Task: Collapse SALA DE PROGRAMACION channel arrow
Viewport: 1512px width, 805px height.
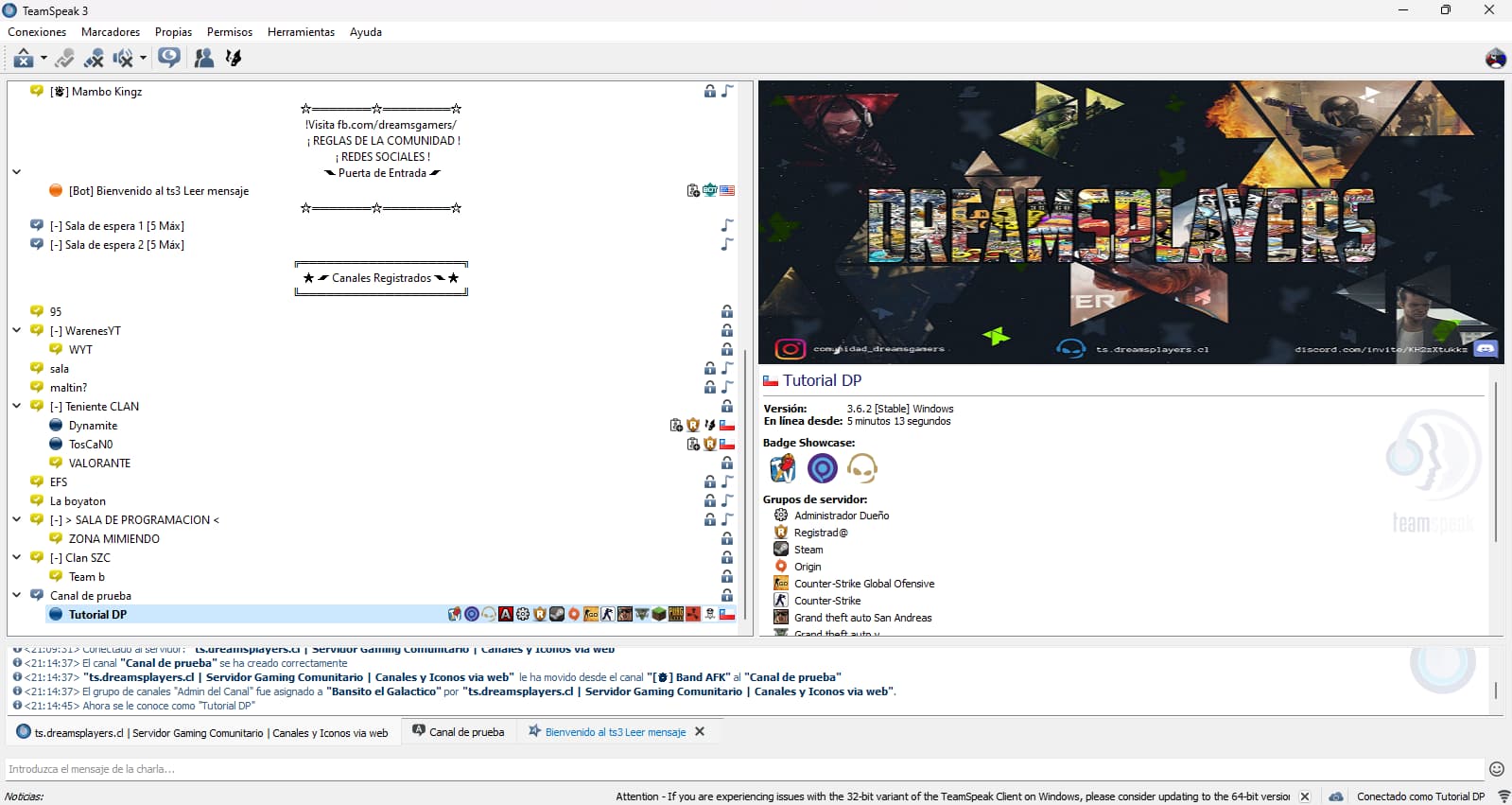Action: [16, 519]
